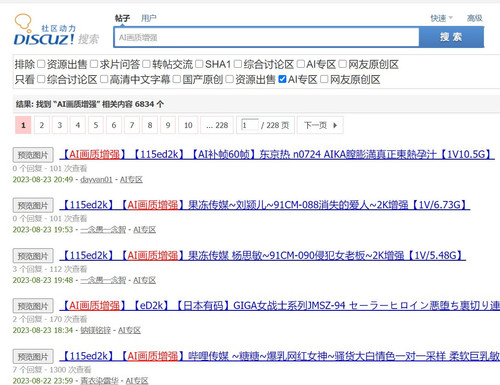Open AI专区 forum link on 20:49 post
This screenshot has width=500, height=385.
click(x=131, y=180)
